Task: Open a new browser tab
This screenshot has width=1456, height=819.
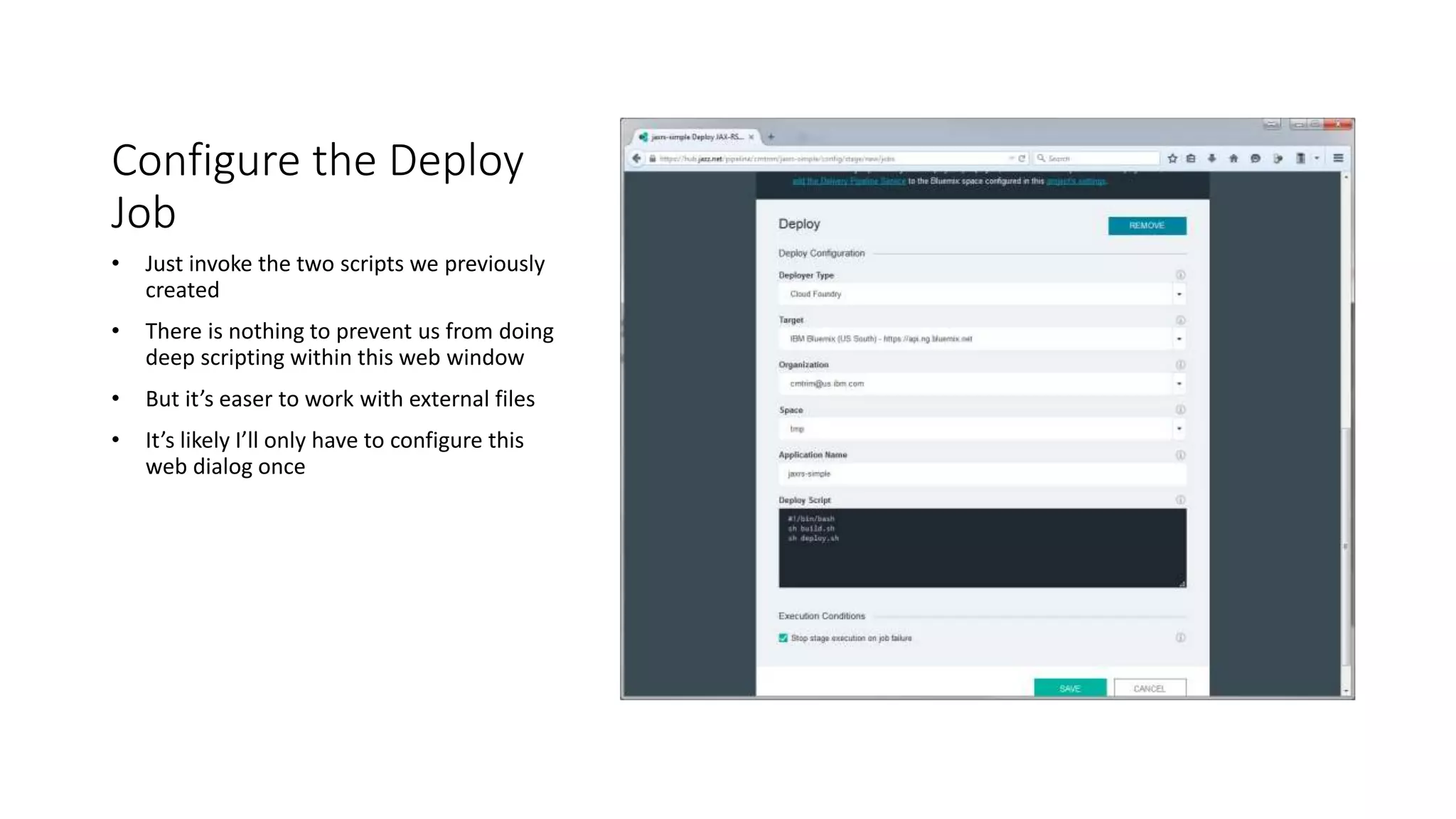Action: [x=771, y=136]
